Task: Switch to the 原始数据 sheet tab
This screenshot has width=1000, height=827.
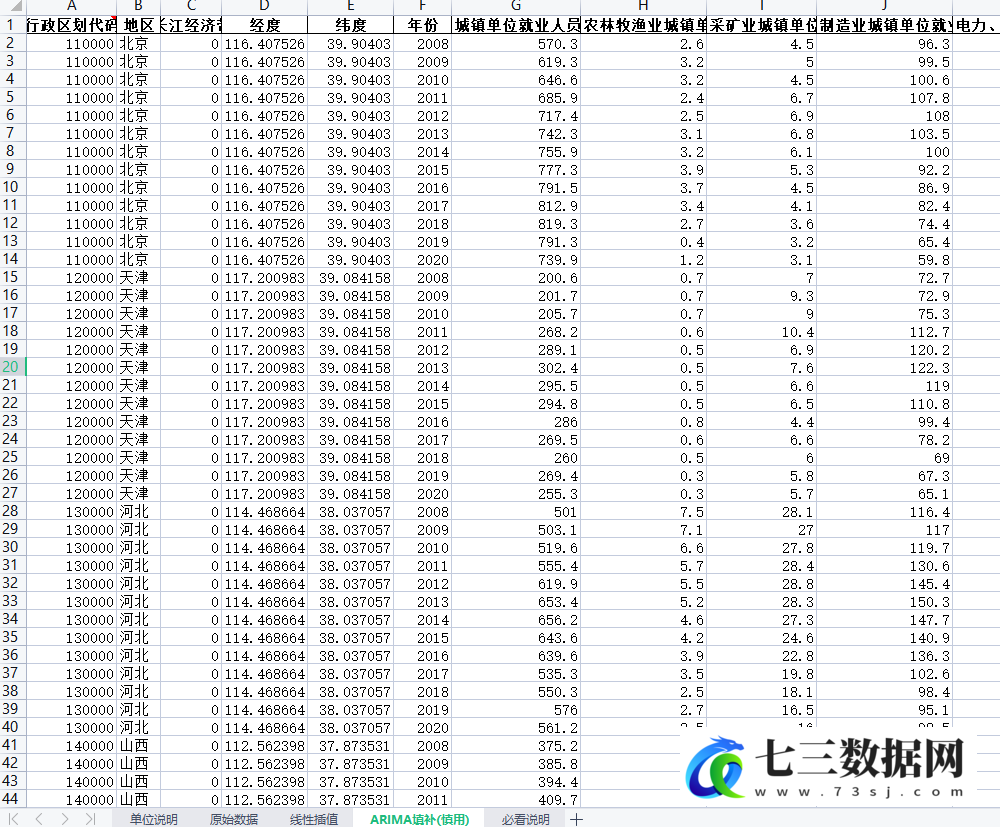Action: pos(233,819)
